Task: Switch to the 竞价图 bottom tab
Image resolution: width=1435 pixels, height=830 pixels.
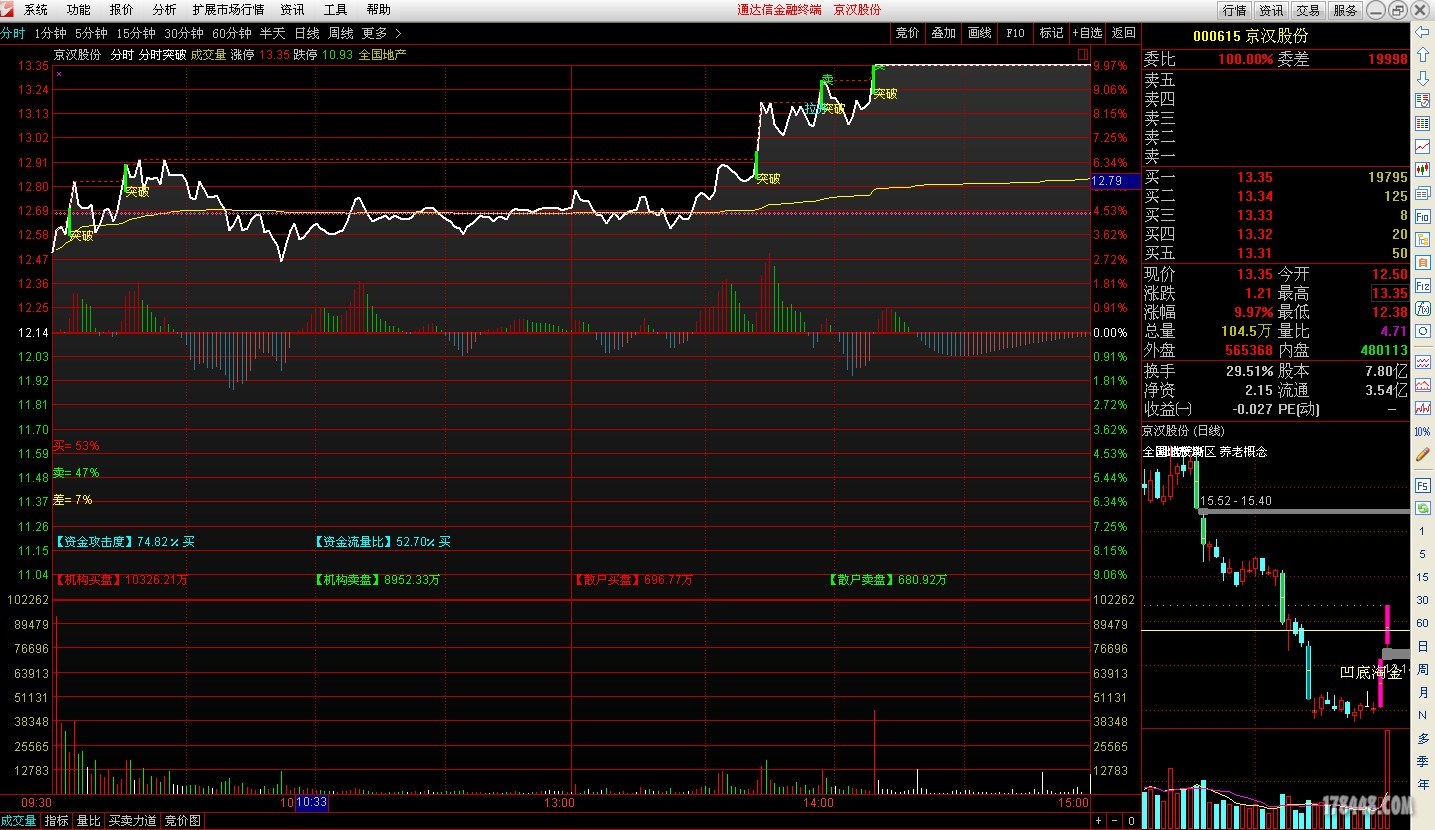Action: 183,821
